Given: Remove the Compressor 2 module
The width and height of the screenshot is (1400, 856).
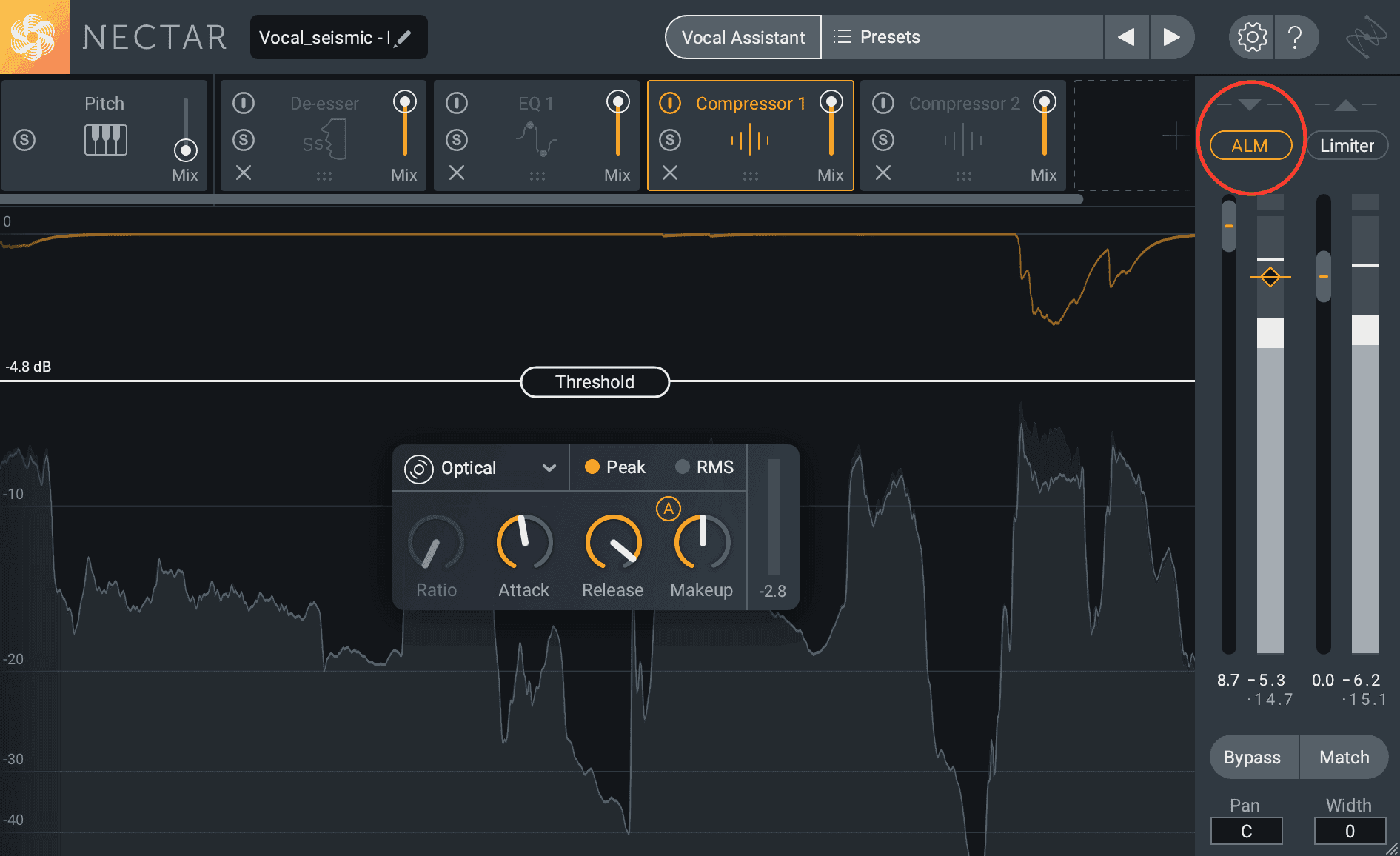Looking at the screenshot, I should (883, 173).
